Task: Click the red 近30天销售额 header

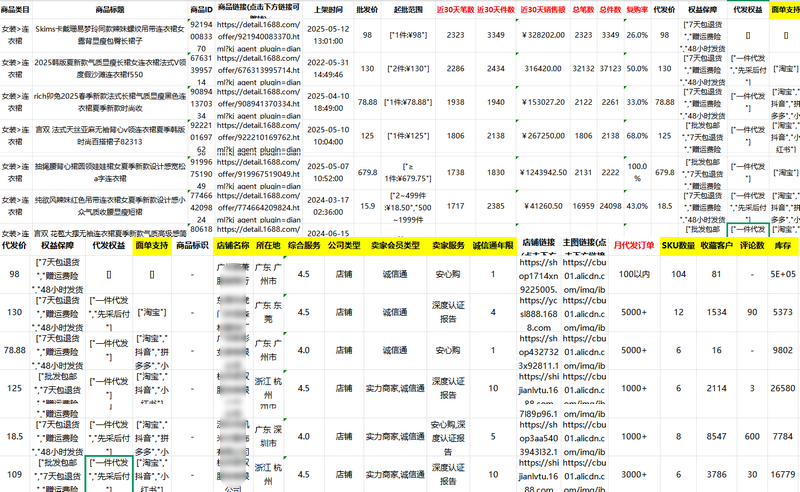Action: tap(543, 9)
